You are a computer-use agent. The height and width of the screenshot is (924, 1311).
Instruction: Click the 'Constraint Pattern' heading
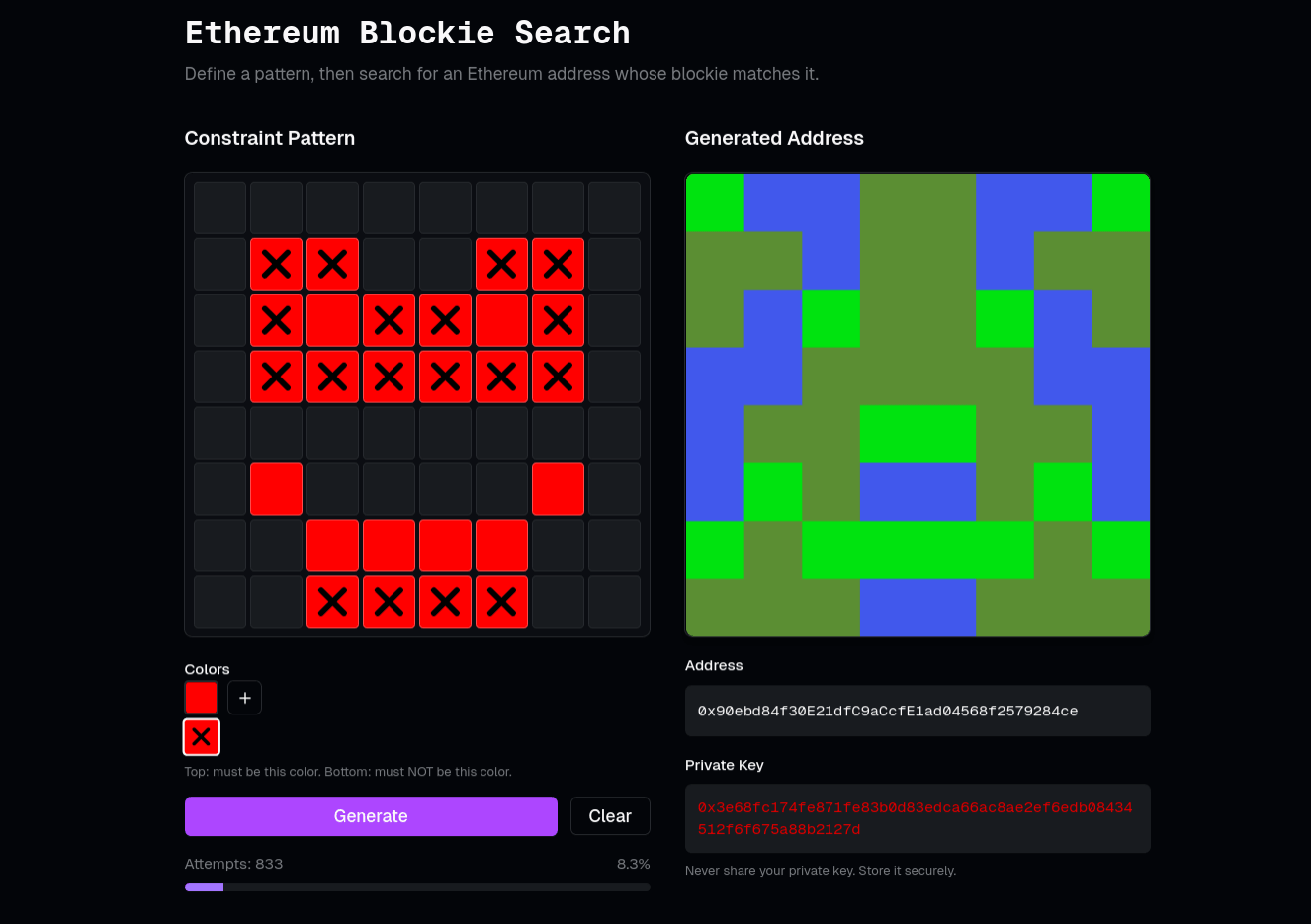coord(270,138)
